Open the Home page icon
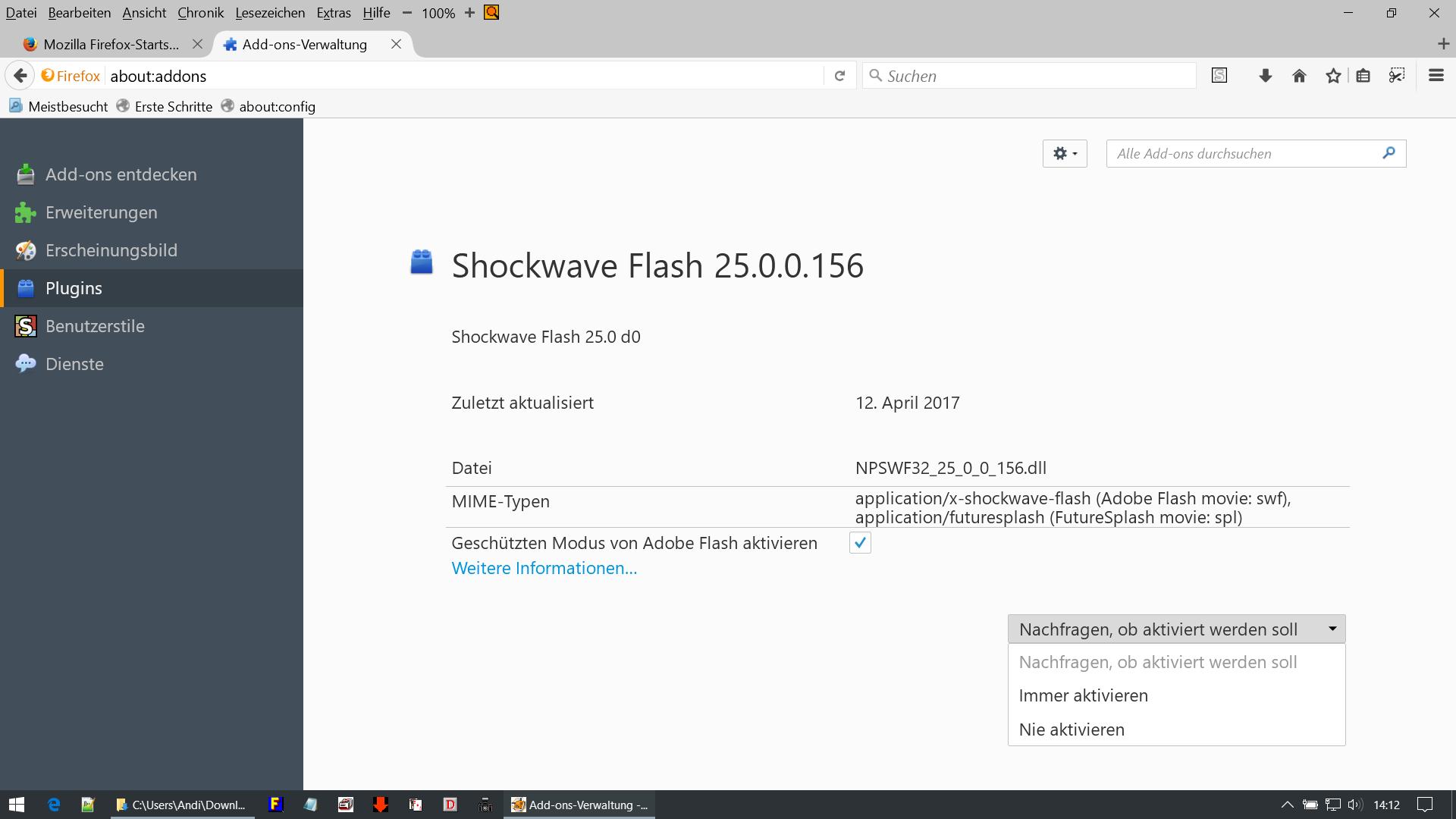Image resolution: width=1456 pixels, height=819 pixels. 1299,76
